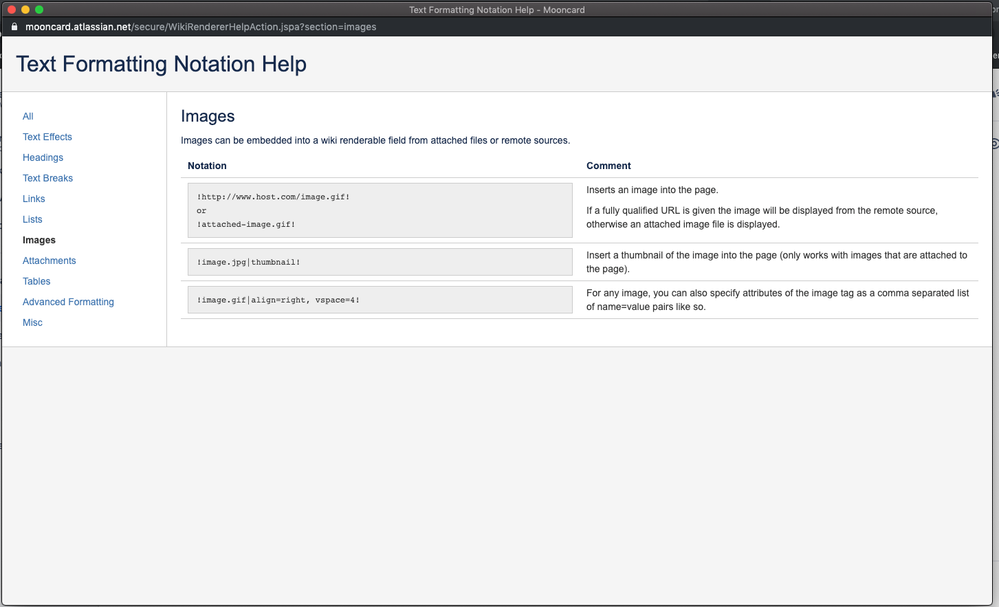Click the 'Images can be embedded' description

pyautogui.click(x=375, y=140)
